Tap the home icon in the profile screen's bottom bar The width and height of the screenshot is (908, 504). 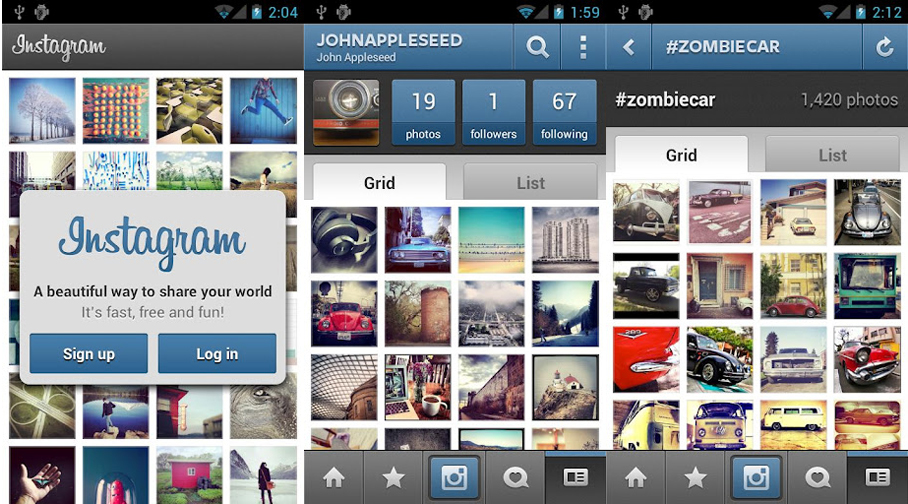pos(334,478)
